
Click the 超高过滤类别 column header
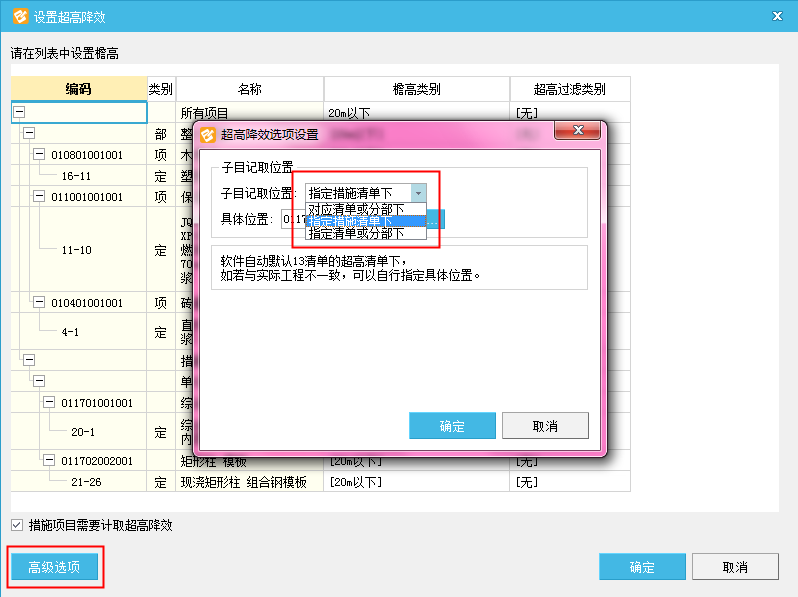[x=569, y=89]
